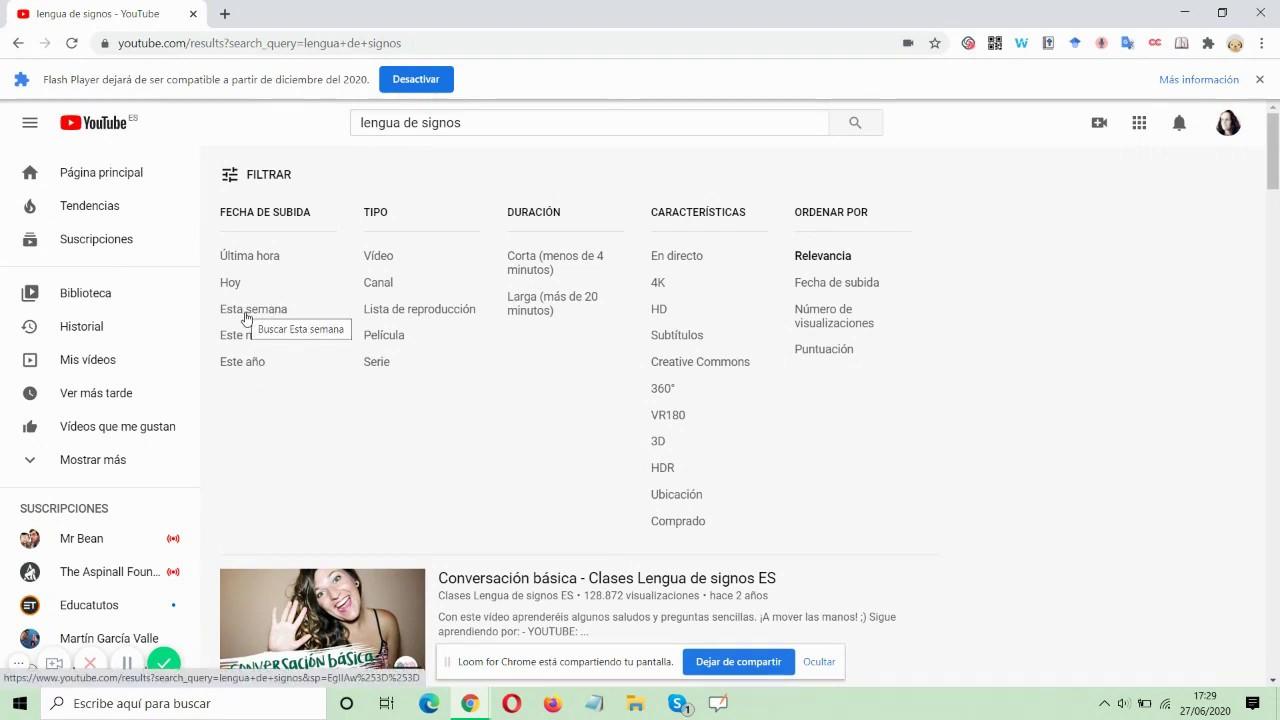Finish recording with the green checkmark

coord(163,663)
